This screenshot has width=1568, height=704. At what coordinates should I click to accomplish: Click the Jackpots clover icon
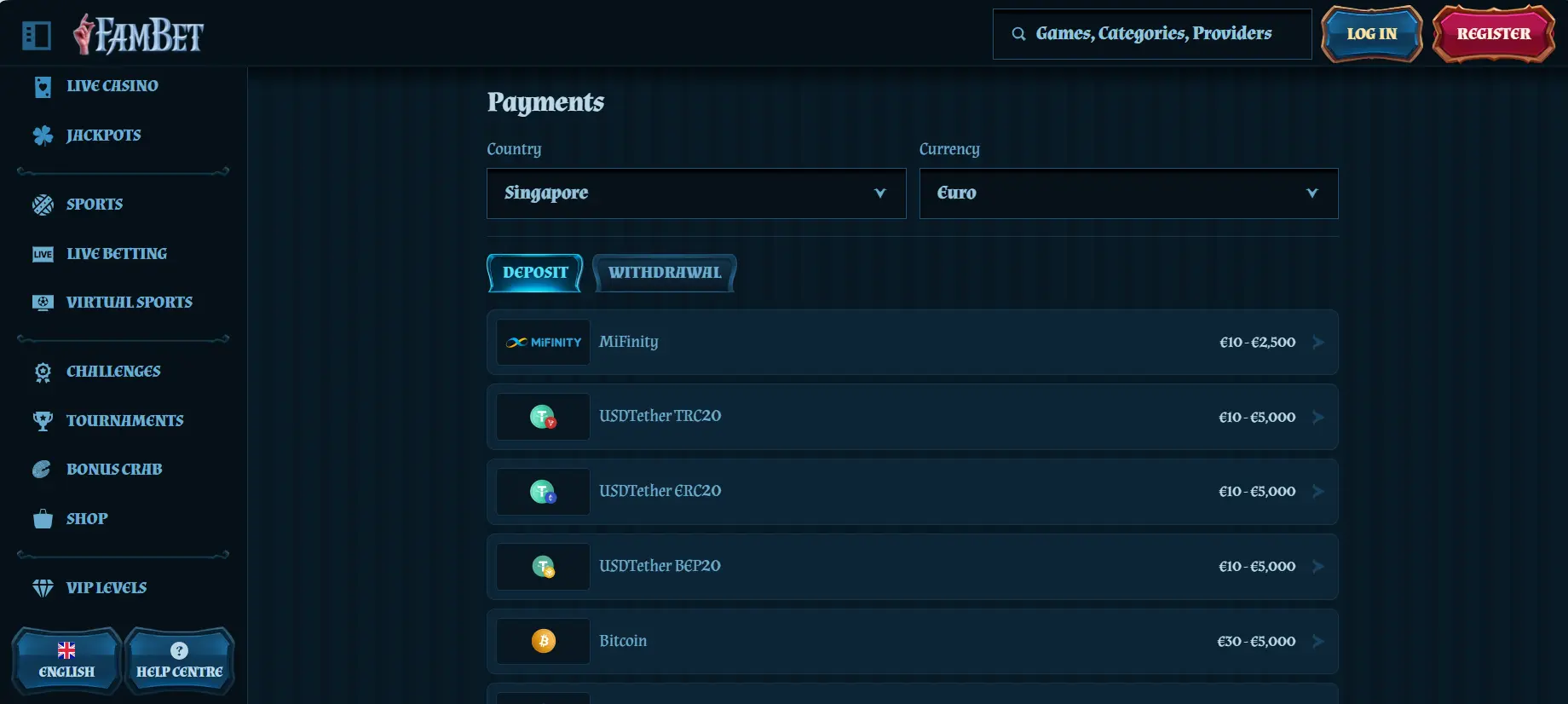43,136
